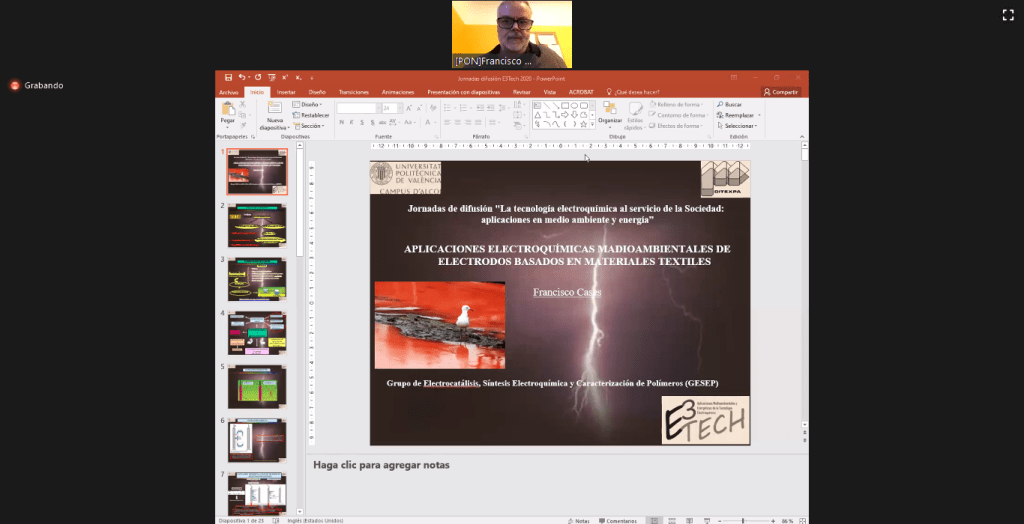Switch to slide sorter view in status bar

click(672, 520)
